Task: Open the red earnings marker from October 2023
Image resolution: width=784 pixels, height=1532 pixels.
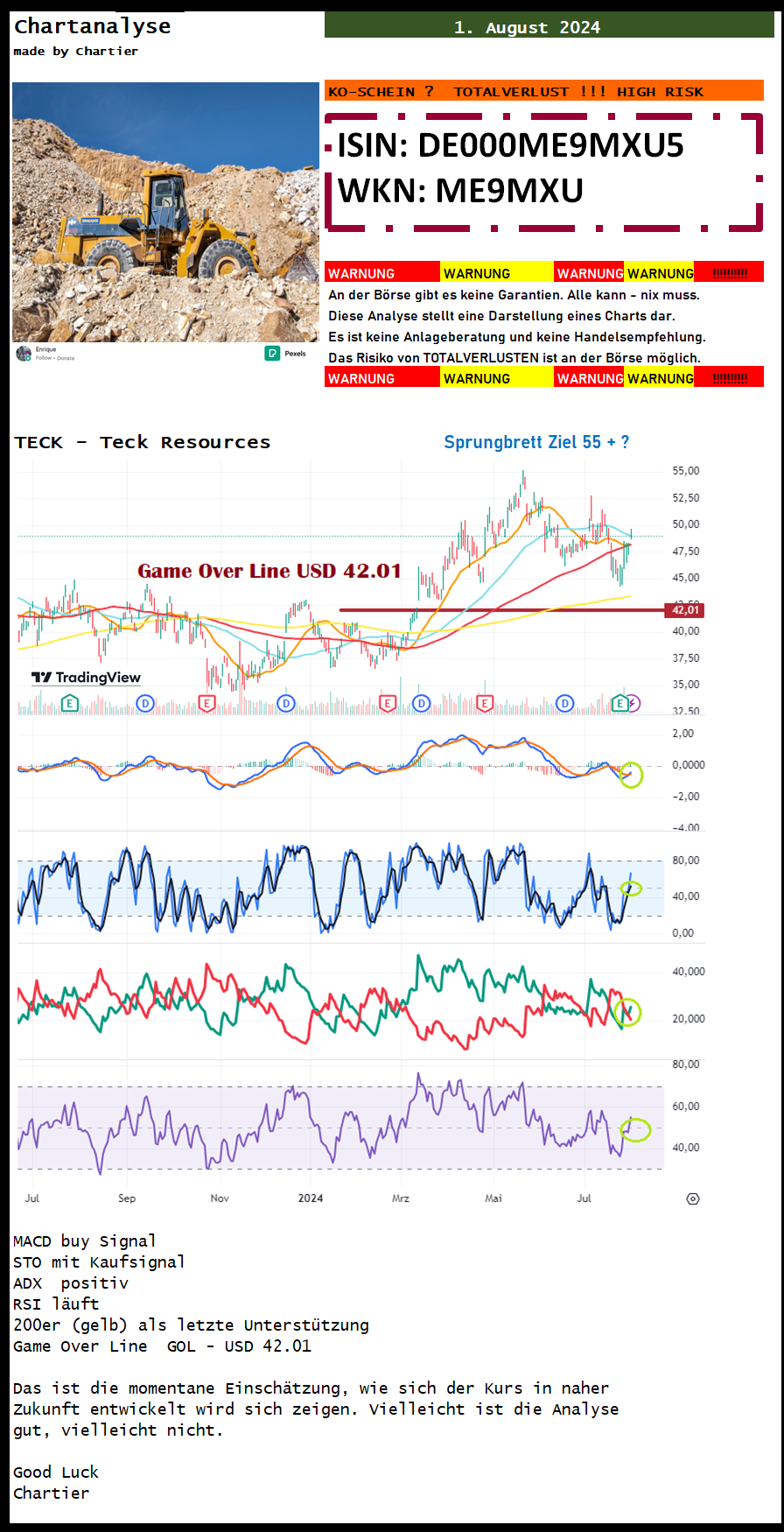Action: pyautogui.click(x=206, y=703)
